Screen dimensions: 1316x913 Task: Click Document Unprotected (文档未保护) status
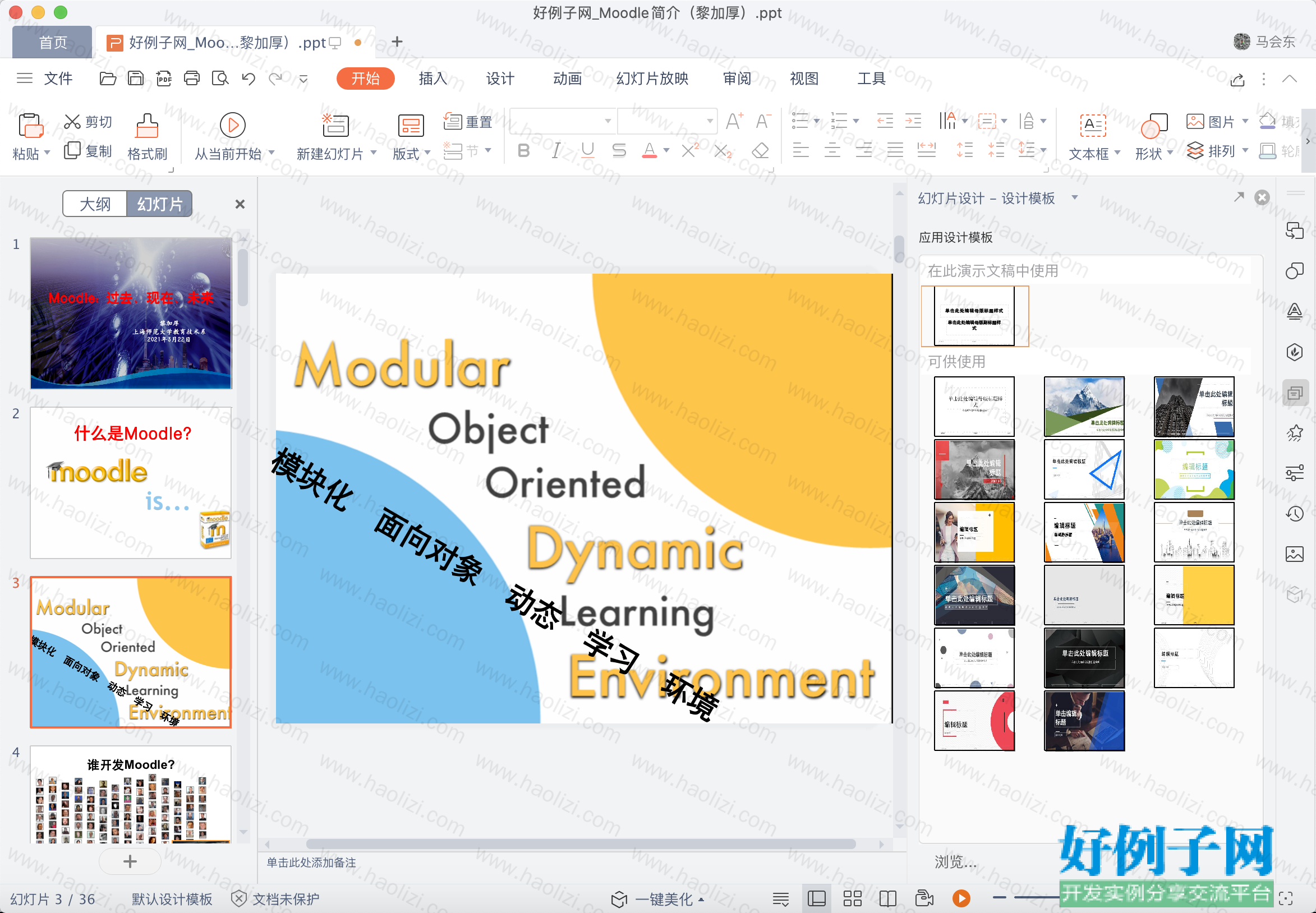[275, 900]
